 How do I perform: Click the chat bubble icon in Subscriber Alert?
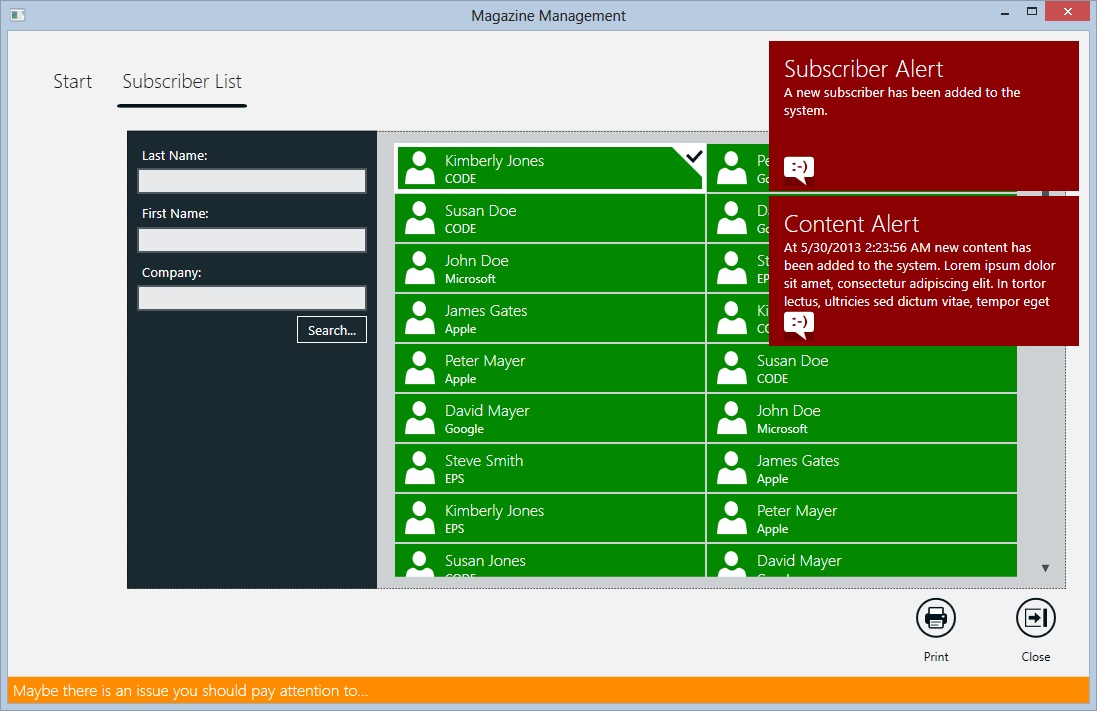point(798,169)
